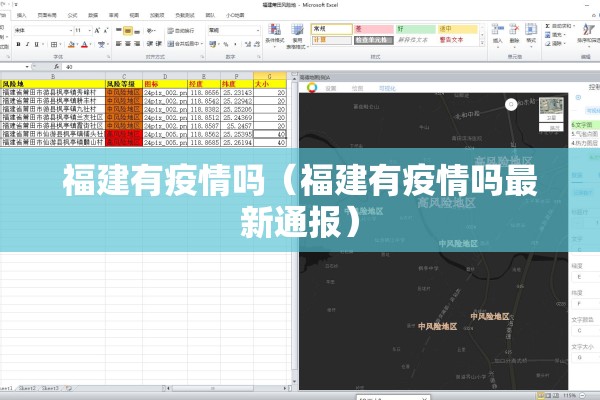This screenshot has width=600, height=400.
Task: Open the View (视图) ribbon tab
Action: (134, 15)
